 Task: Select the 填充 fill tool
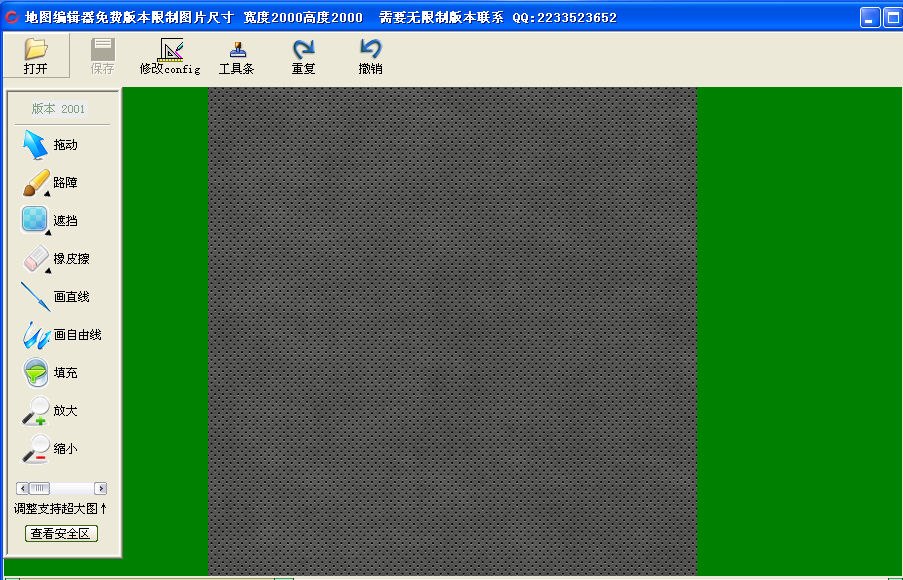[51, 373]
